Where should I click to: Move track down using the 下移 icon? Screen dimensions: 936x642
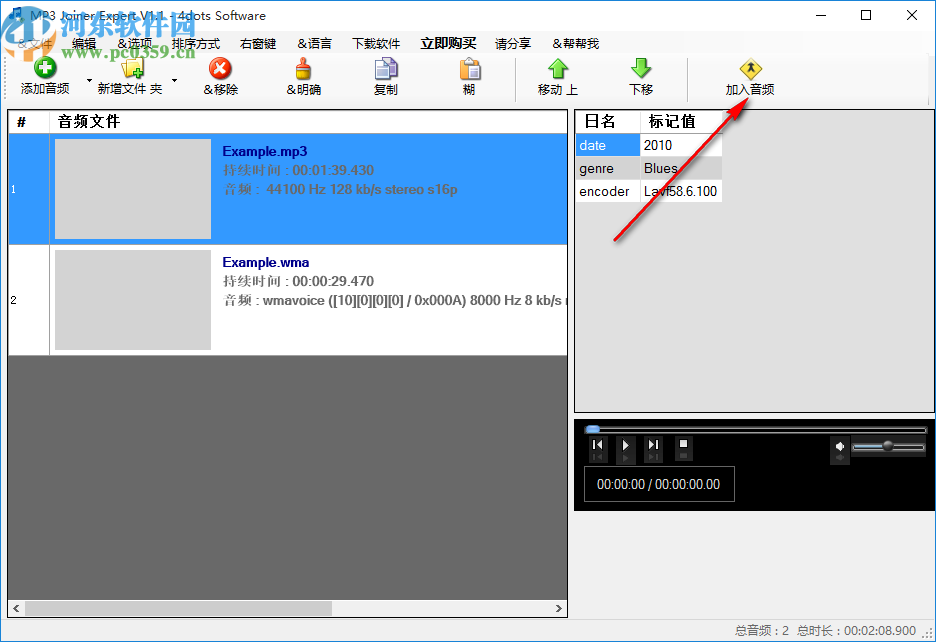tap(640, 72)
